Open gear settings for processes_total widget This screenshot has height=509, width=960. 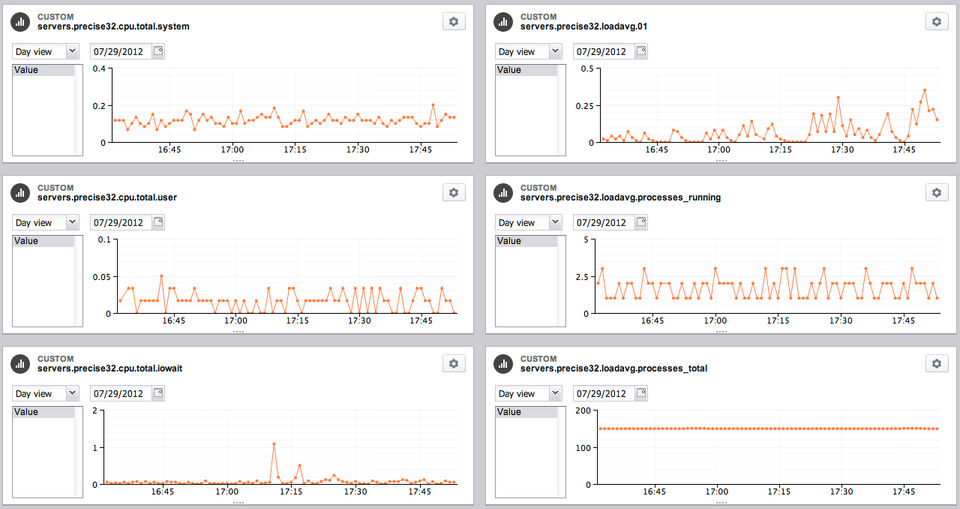click(937, 363)
